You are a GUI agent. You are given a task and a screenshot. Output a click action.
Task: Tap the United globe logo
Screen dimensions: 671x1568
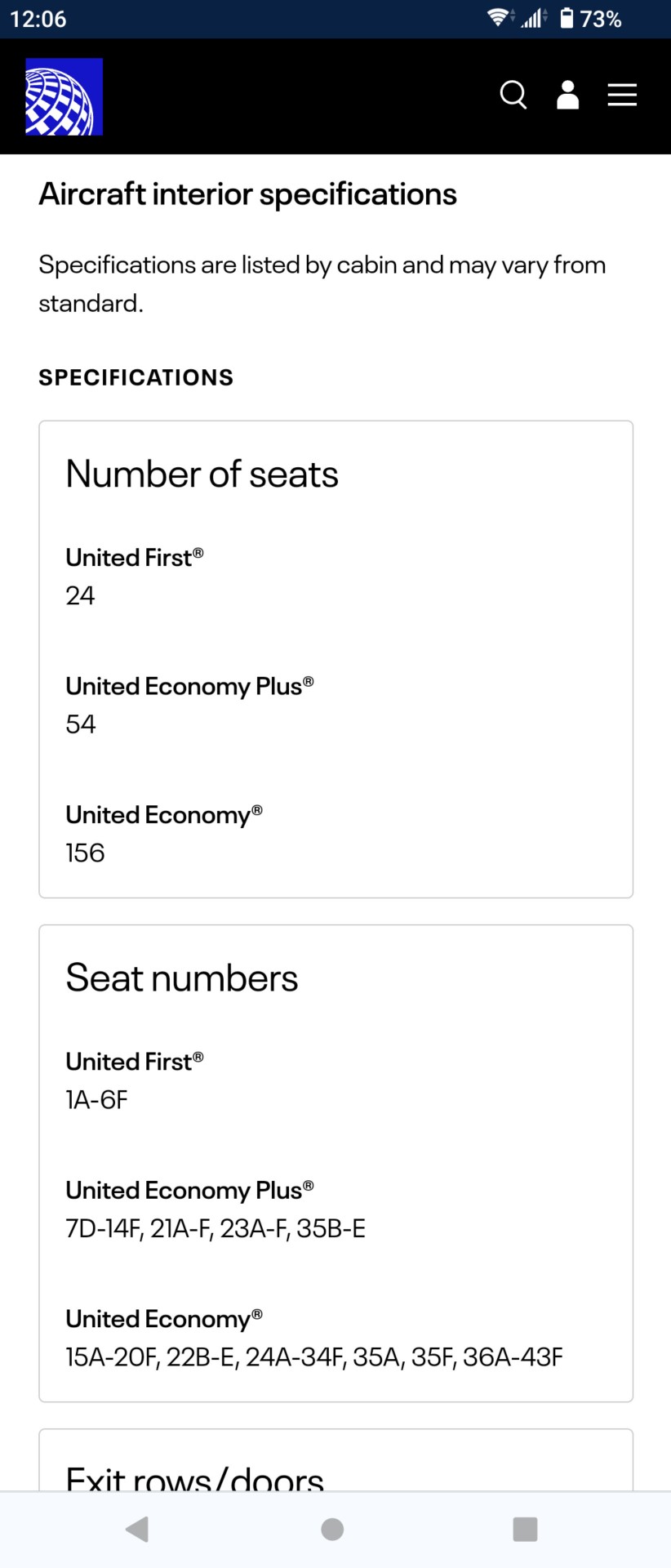64,96
